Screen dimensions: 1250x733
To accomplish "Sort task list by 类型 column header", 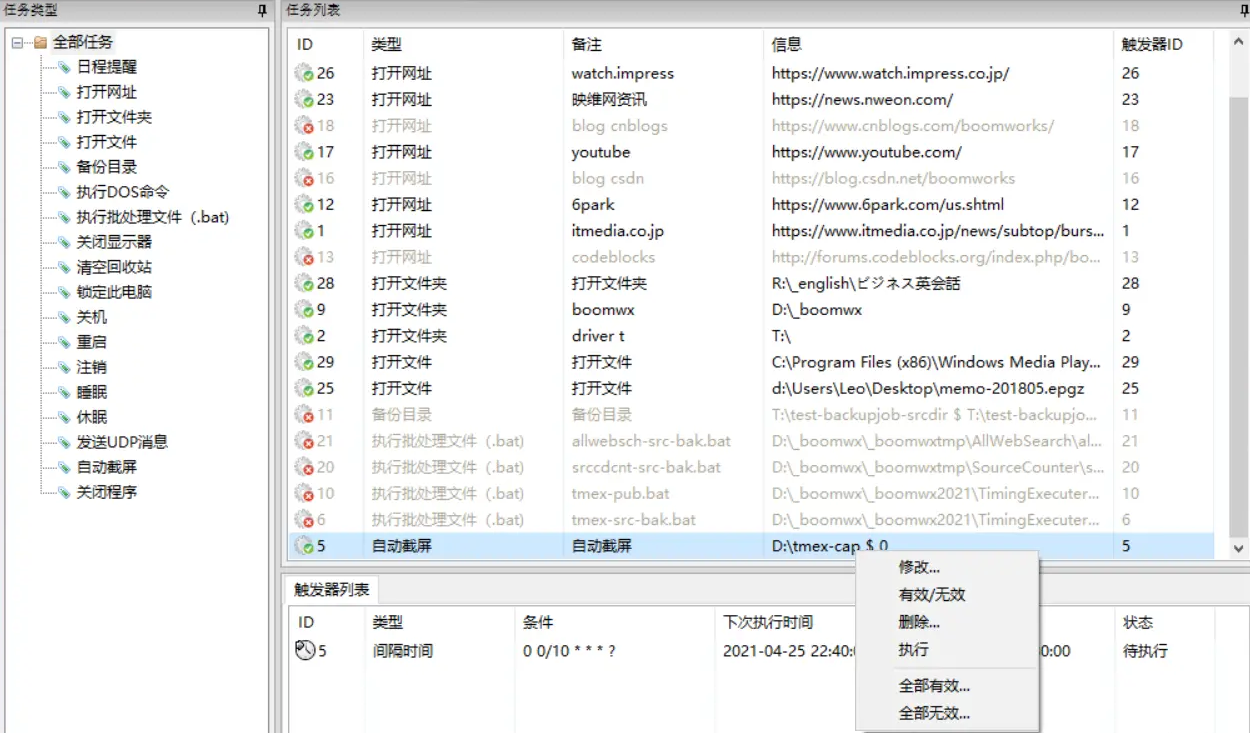I will pos(387,45).
